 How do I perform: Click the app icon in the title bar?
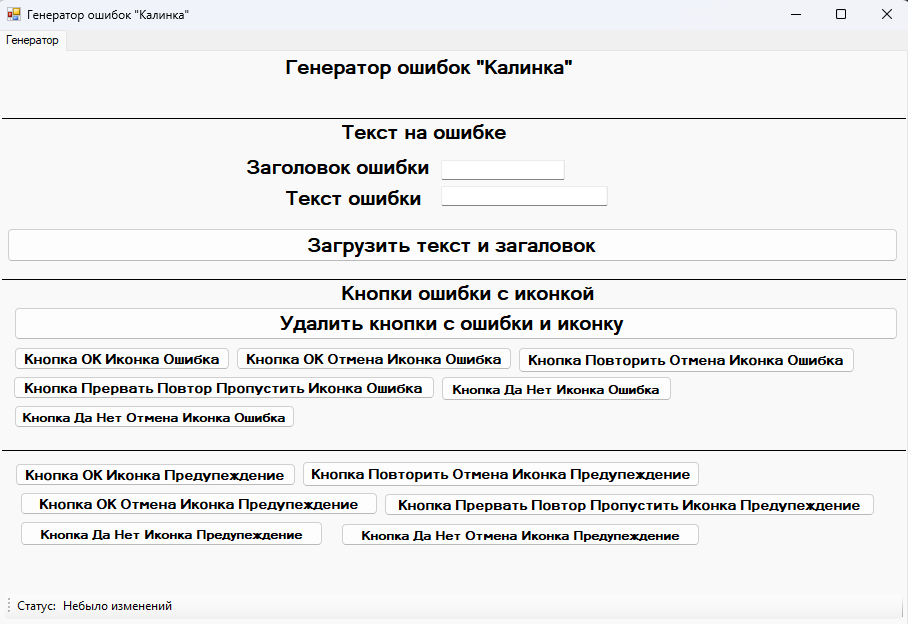[x=14, y=15]
